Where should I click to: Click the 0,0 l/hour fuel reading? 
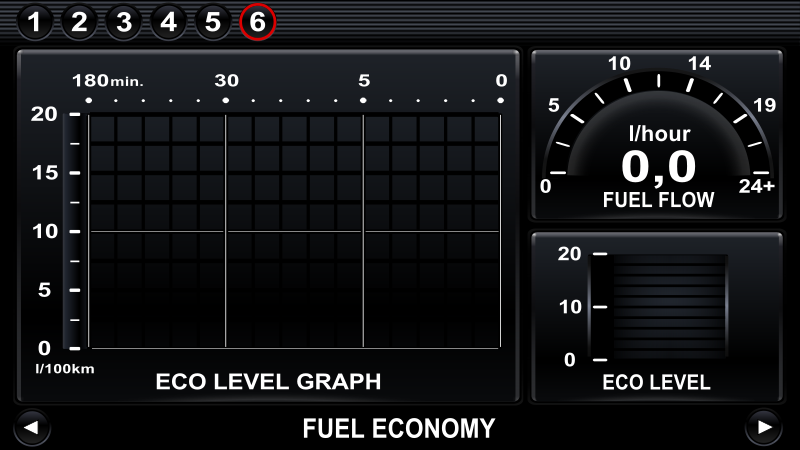pyautogui.click(x=659, y=166)
